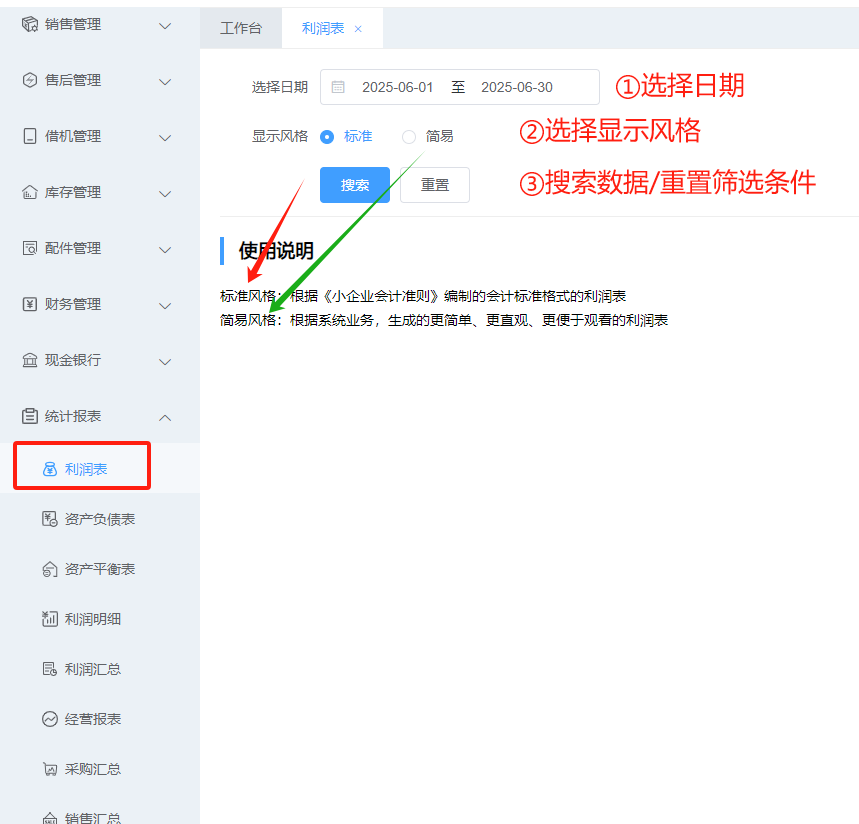The image size is (859, 824).
Task: Click the 利润明细 chart icon
Action: tap(50, 619)
